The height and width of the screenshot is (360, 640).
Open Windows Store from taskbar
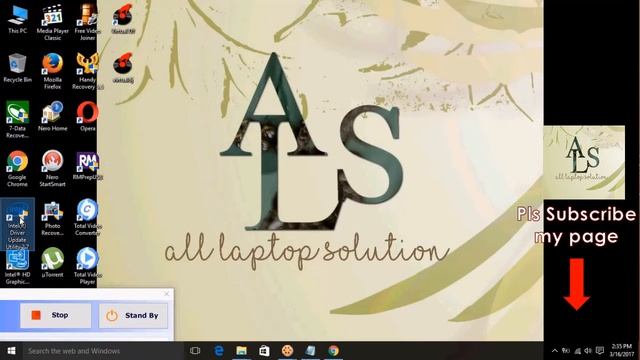click(264, 351)
